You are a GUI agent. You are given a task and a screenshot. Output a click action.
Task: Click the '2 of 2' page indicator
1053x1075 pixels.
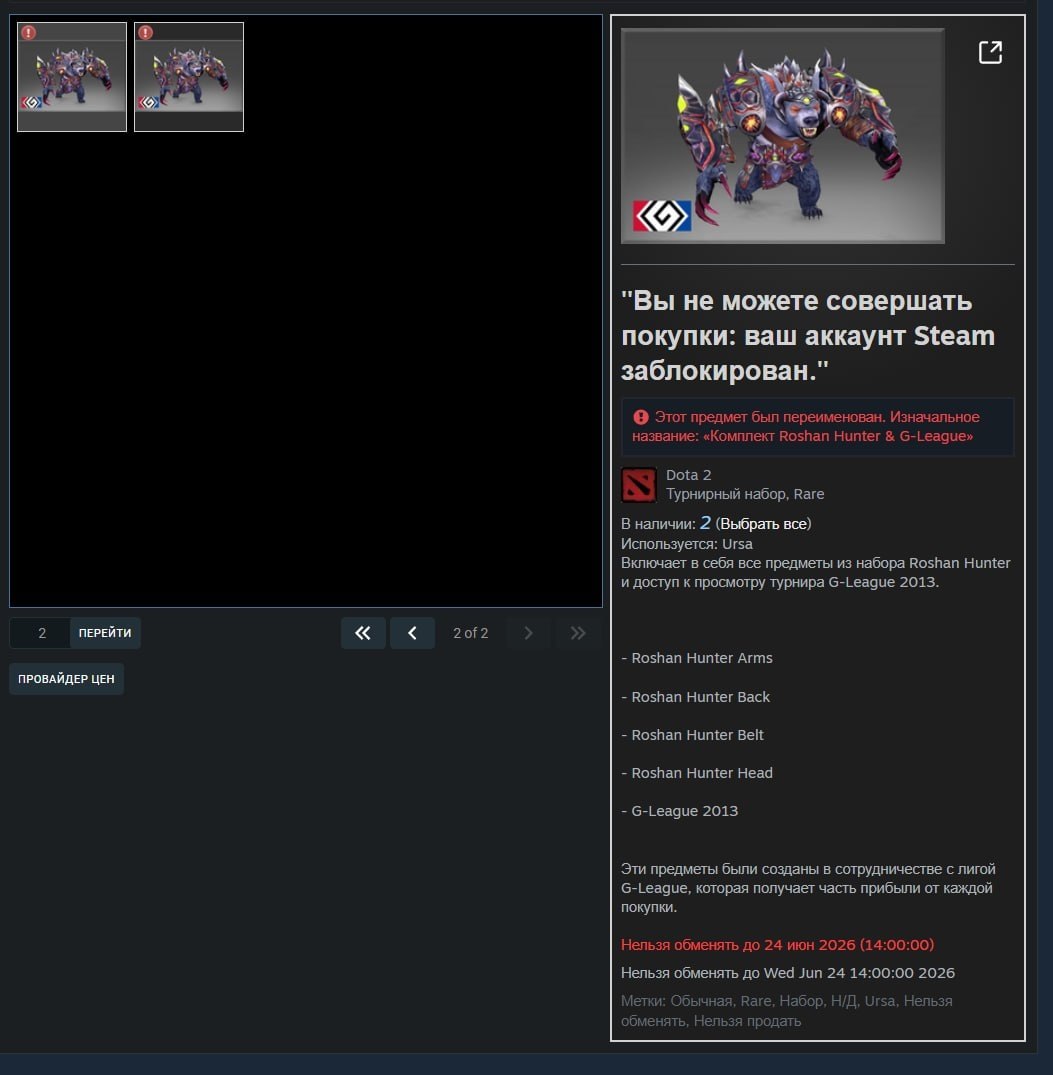tap(470, 633)
